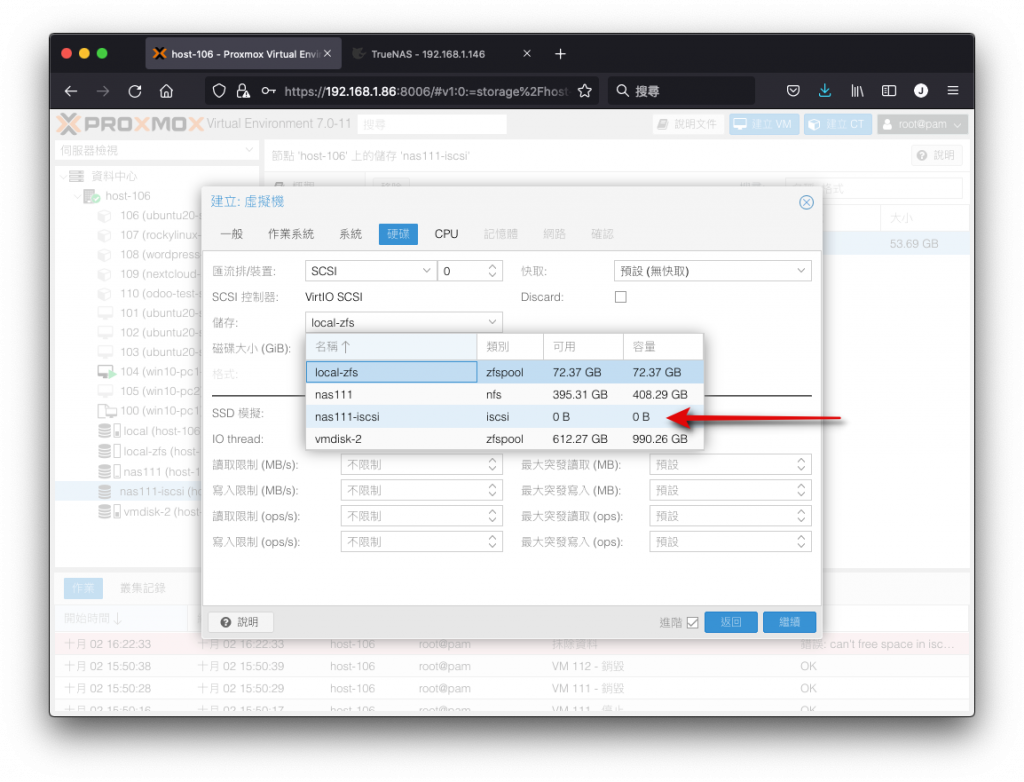
Task: Click the datacenter server icon in tree
Action: point(77,176)
